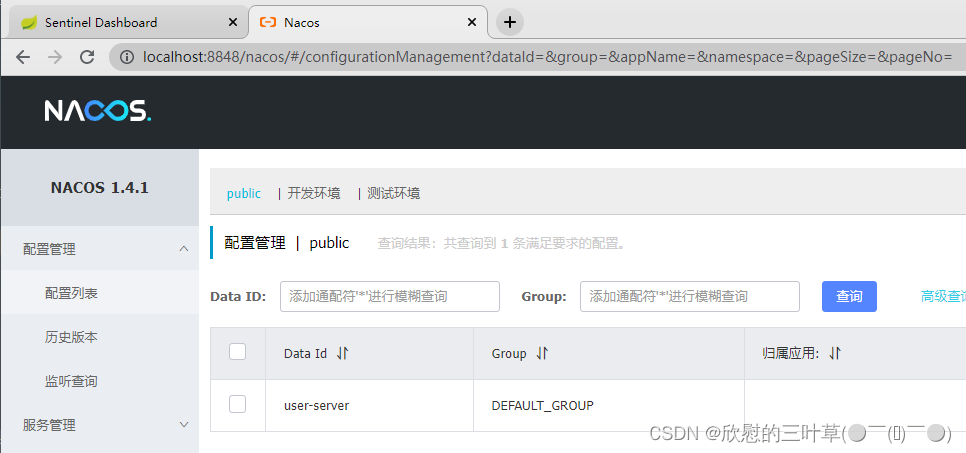Expand the 服务管理 menu chevron
This screenshot has width=966, height=453.
pyautogui.click(x=184, y=425)
